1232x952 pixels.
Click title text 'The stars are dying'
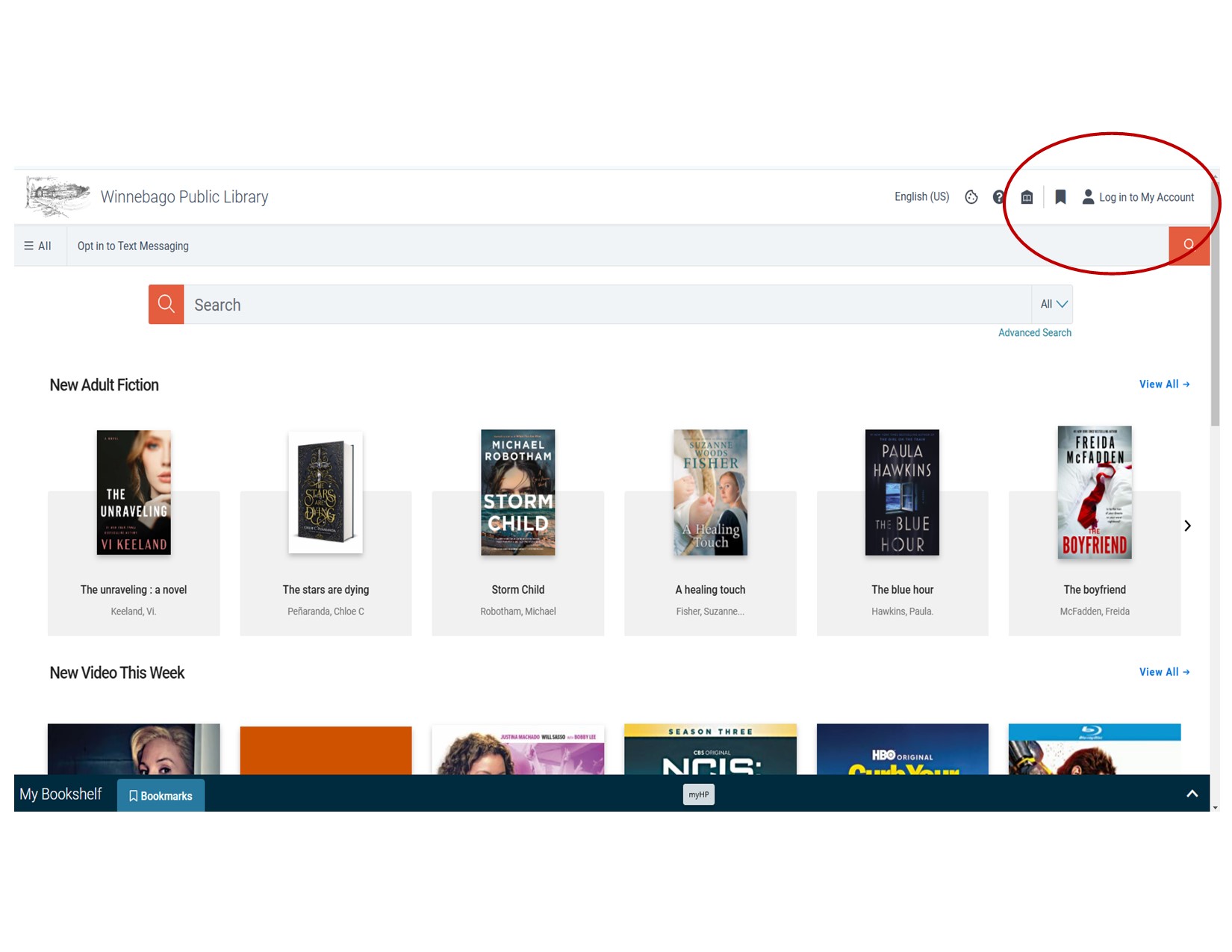click(x=326, y=590)
